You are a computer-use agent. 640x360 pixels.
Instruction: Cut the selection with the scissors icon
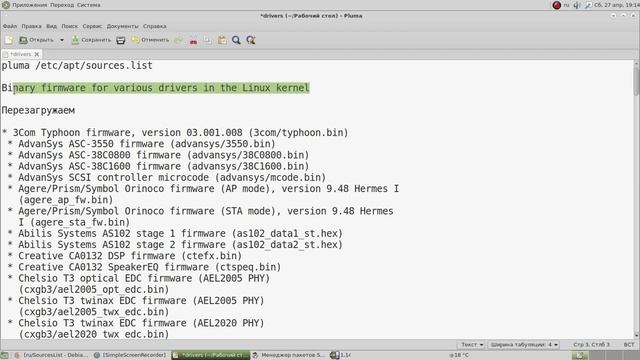193,40
